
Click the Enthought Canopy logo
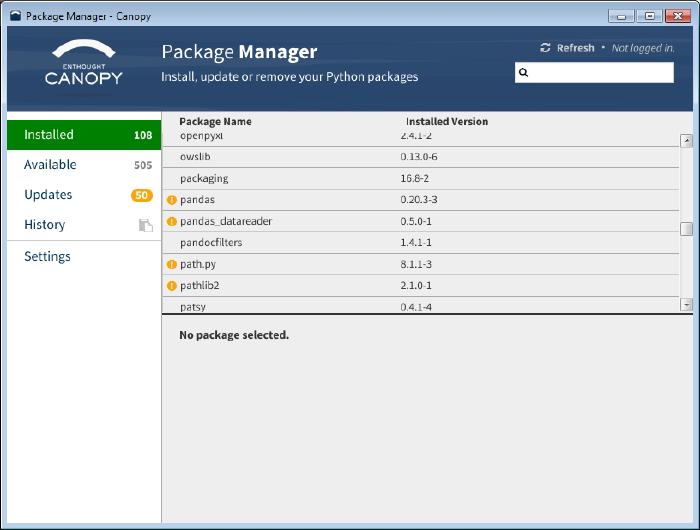tap(83, 62)
